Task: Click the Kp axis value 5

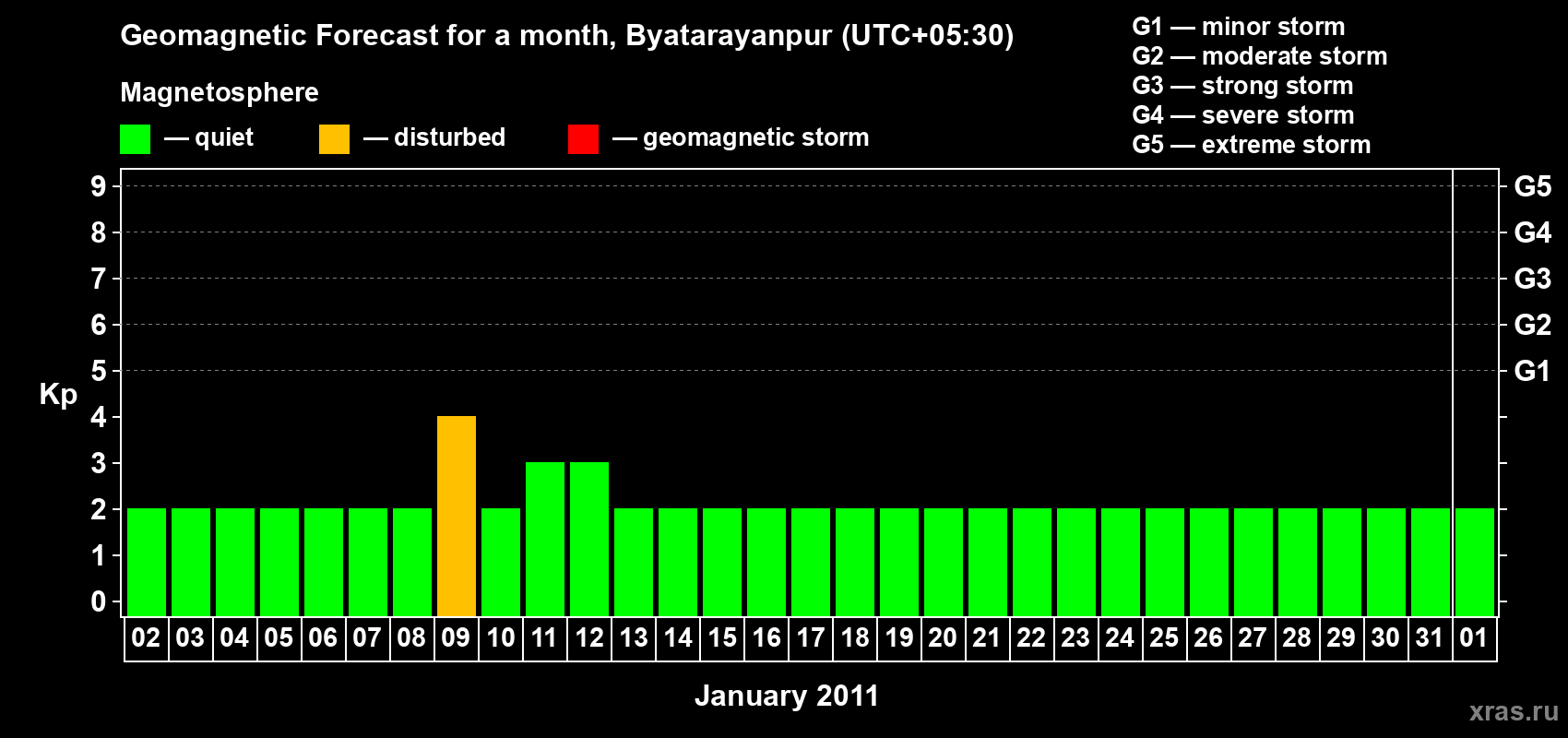Action: pyautogui.click(x=99, y=371)
